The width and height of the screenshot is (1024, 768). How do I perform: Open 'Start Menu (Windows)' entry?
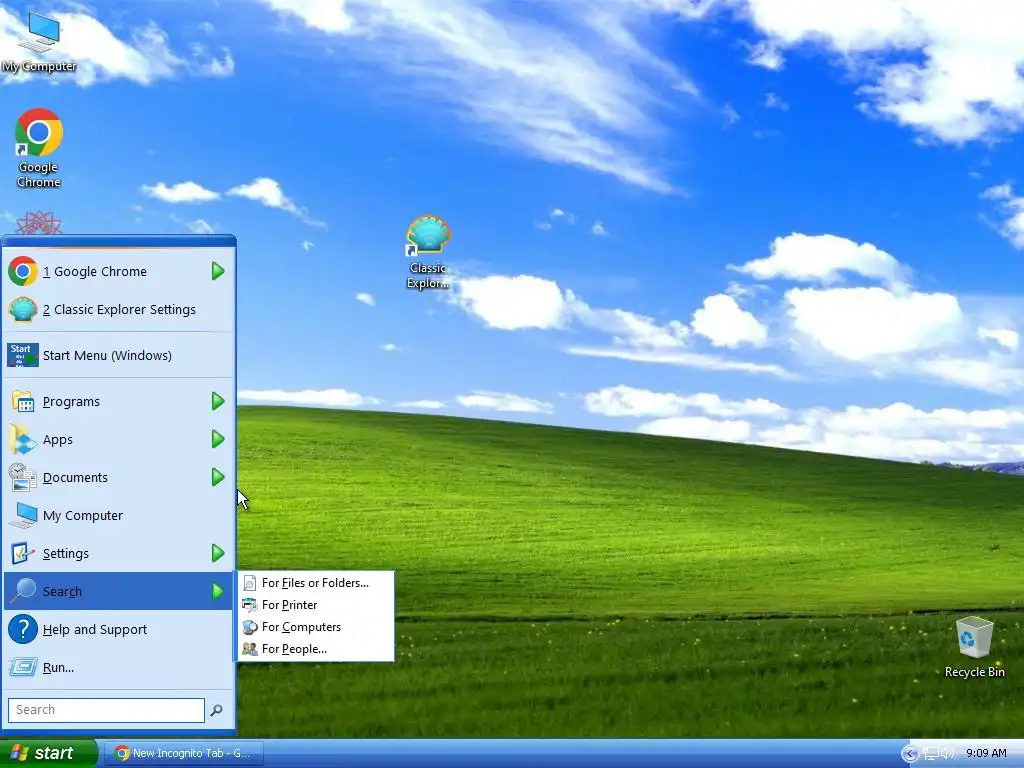pyautogui.click(x=118, y=355)
